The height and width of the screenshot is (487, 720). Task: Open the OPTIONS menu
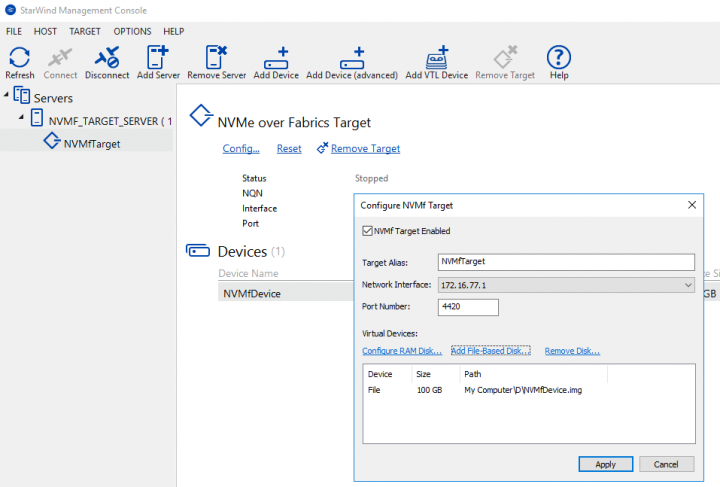coord(132,31)
